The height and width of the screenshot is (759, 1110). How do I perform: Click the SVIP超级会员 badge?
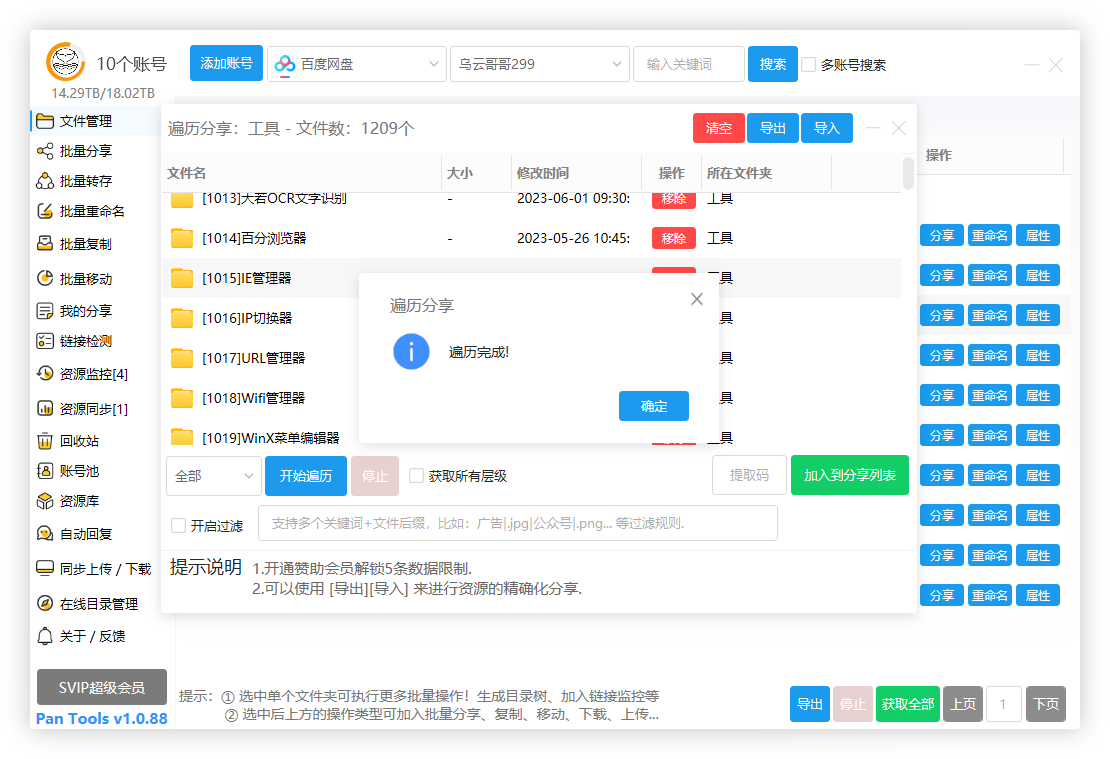[101, 687]
